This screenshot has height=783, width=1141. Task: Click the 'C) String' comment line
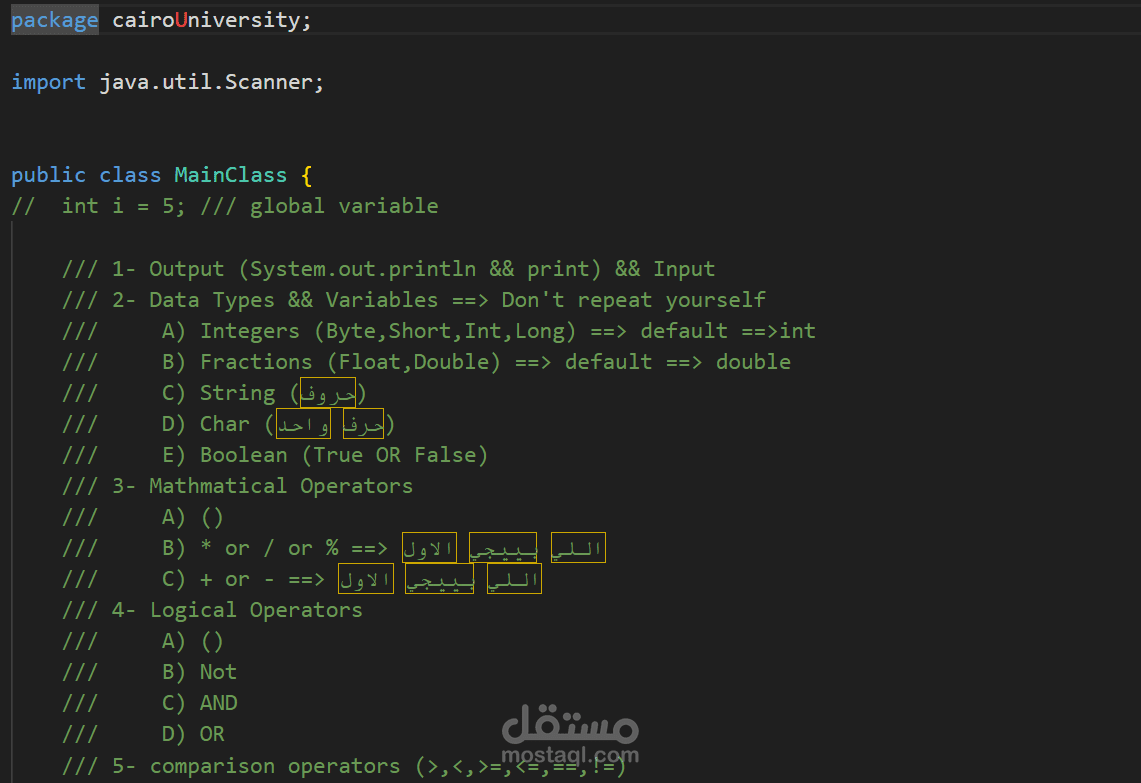tap(214, 393)
